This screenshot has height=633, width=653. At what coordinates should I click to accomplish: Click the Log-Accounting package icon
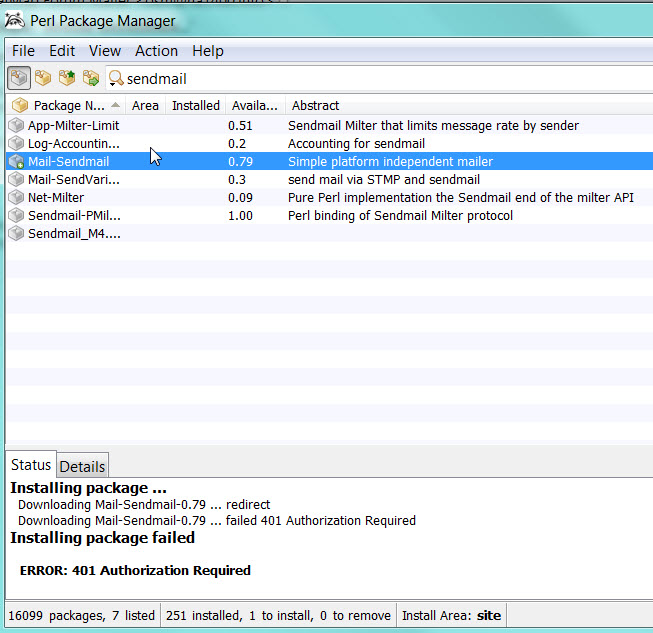click(16, 143)
